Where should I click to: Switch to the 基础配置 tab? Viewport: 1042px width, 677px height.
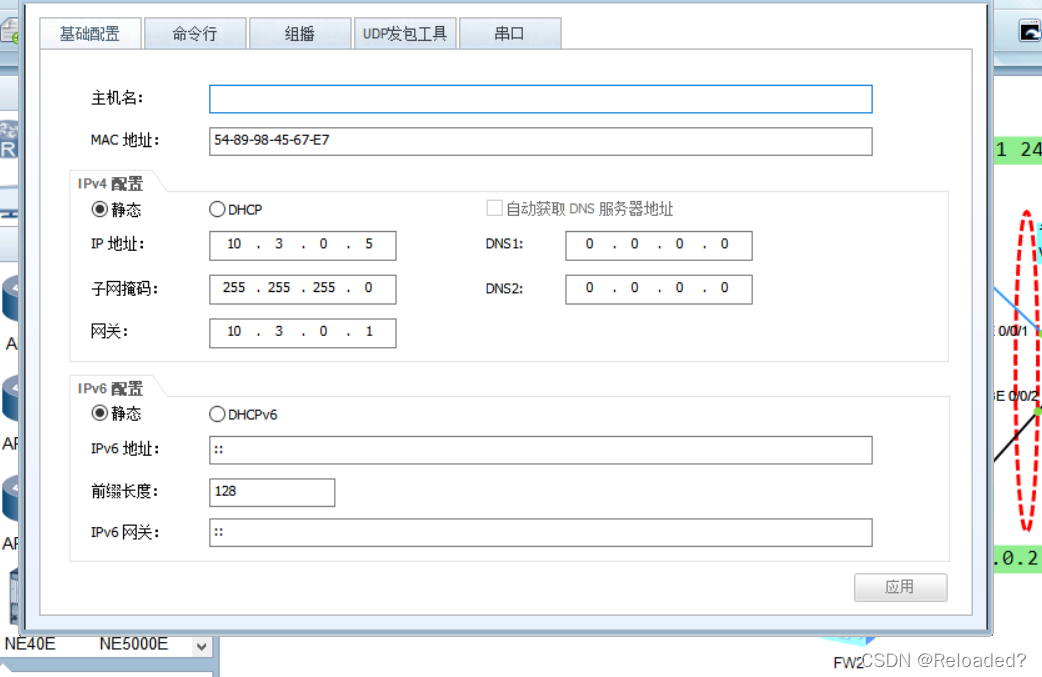click(x=90, y=34)
